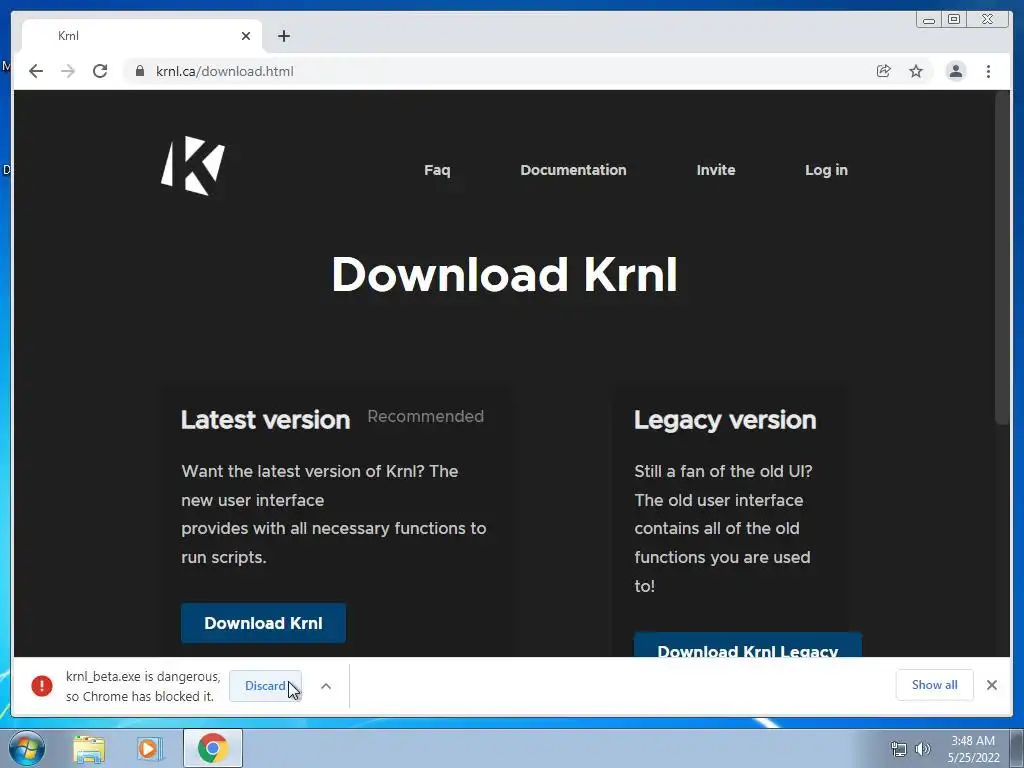Click Show all downloads
1024x768 pixels.
coord(935,684)
